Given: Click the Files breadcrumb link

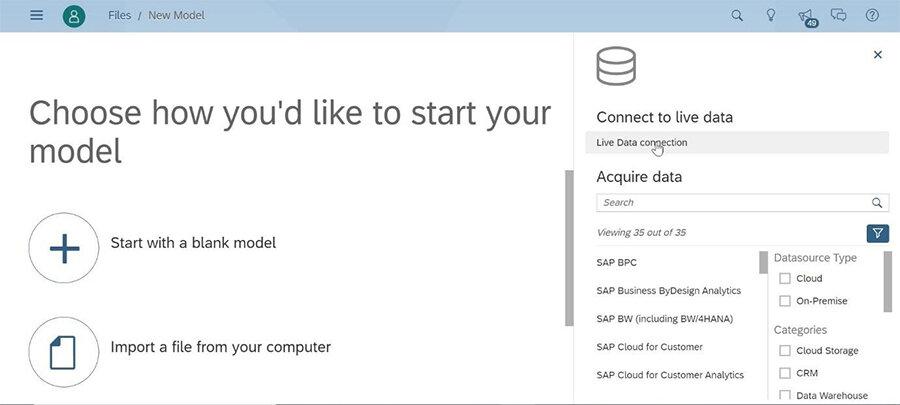Looking at the screenshot, I should pos(119,16).
